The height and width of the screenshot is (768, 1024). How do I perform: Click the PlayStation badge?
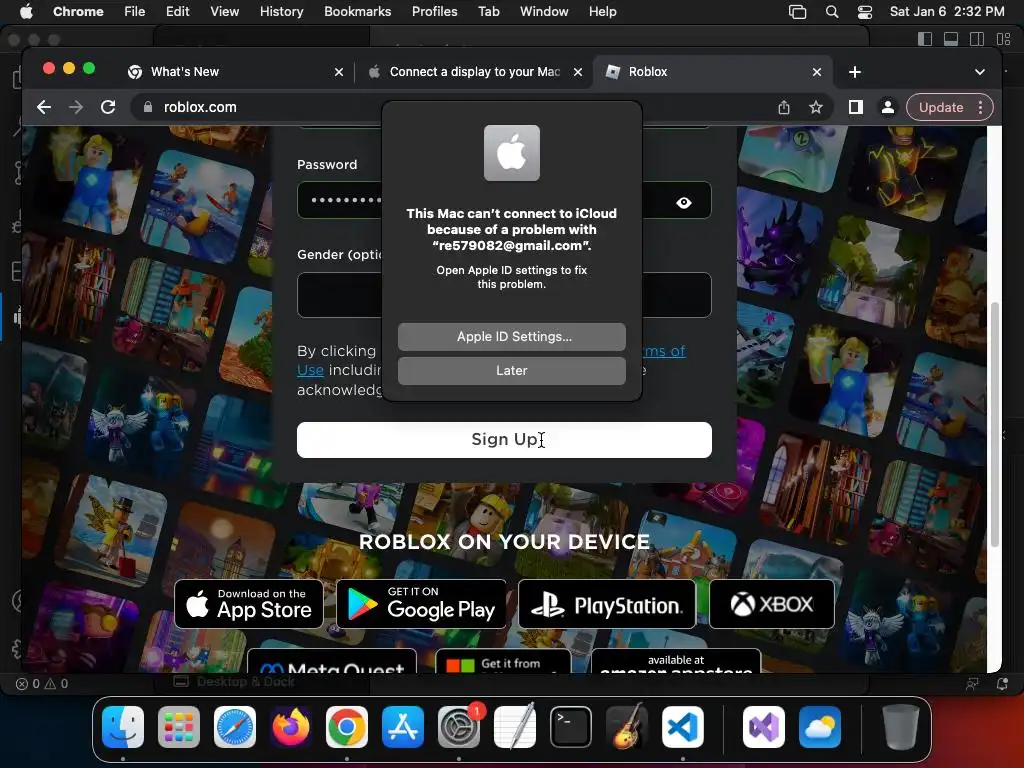[x=607, y=604]
